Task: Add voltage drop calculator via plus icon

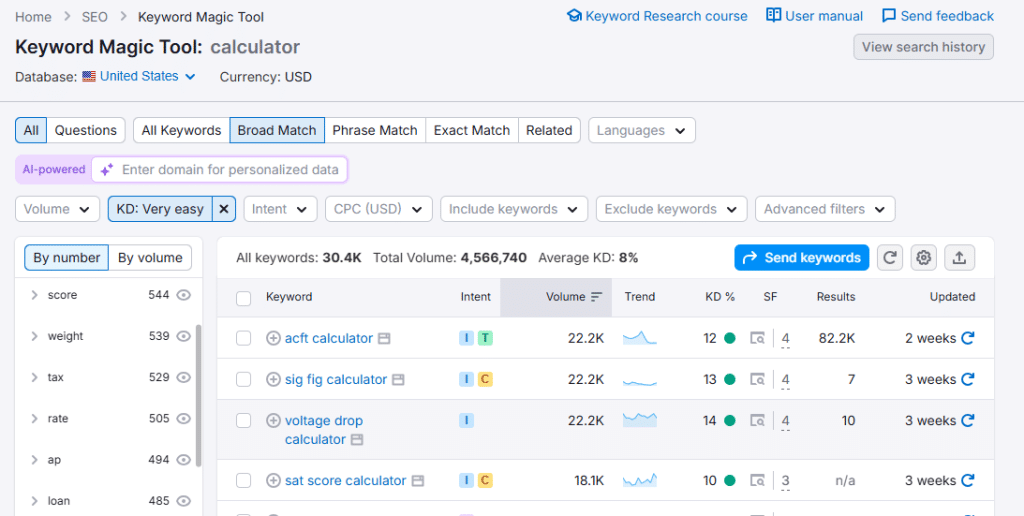Action: (x=274, y=421)
